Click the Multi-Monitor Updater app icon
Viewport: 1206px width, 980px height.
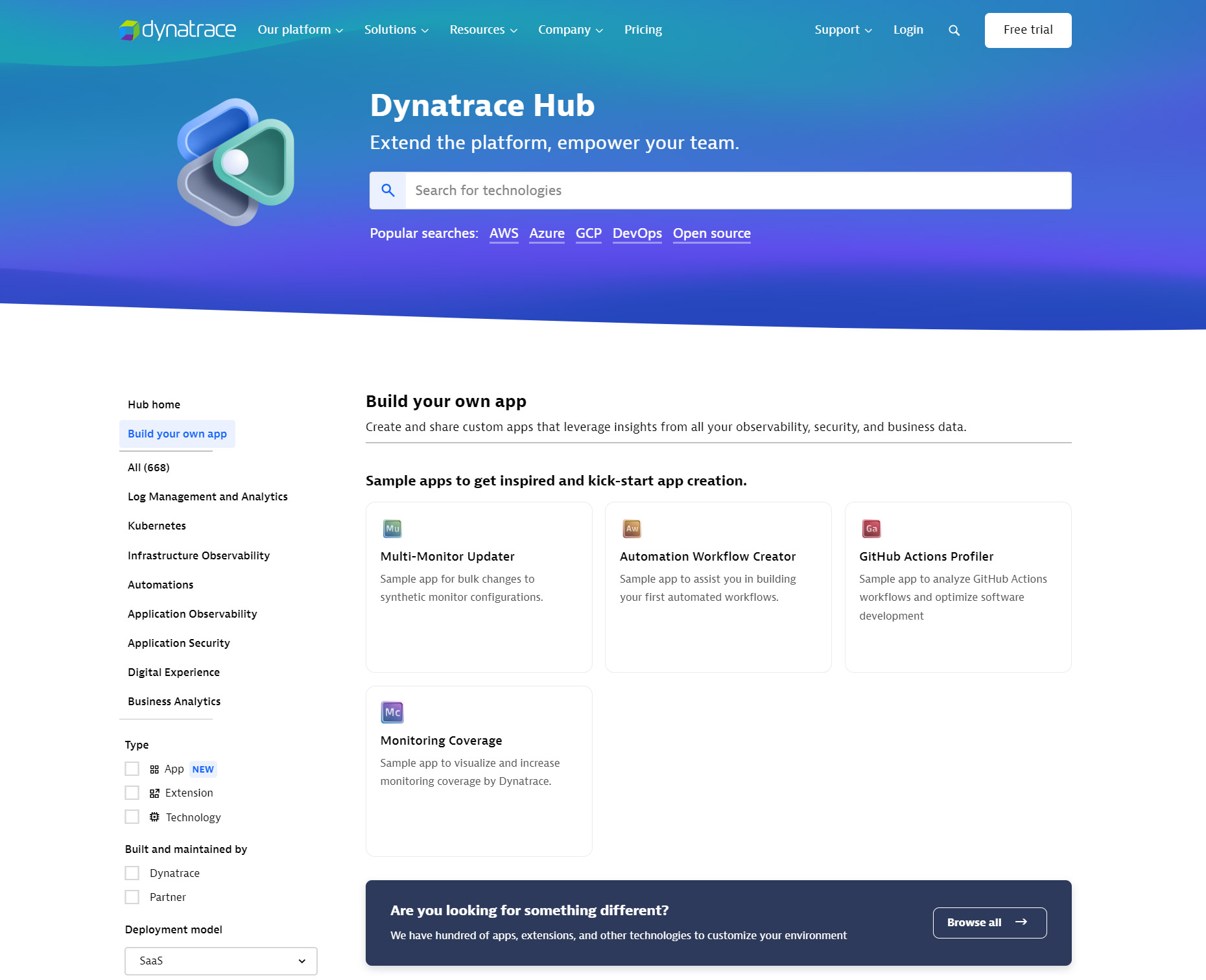[392, 528]
